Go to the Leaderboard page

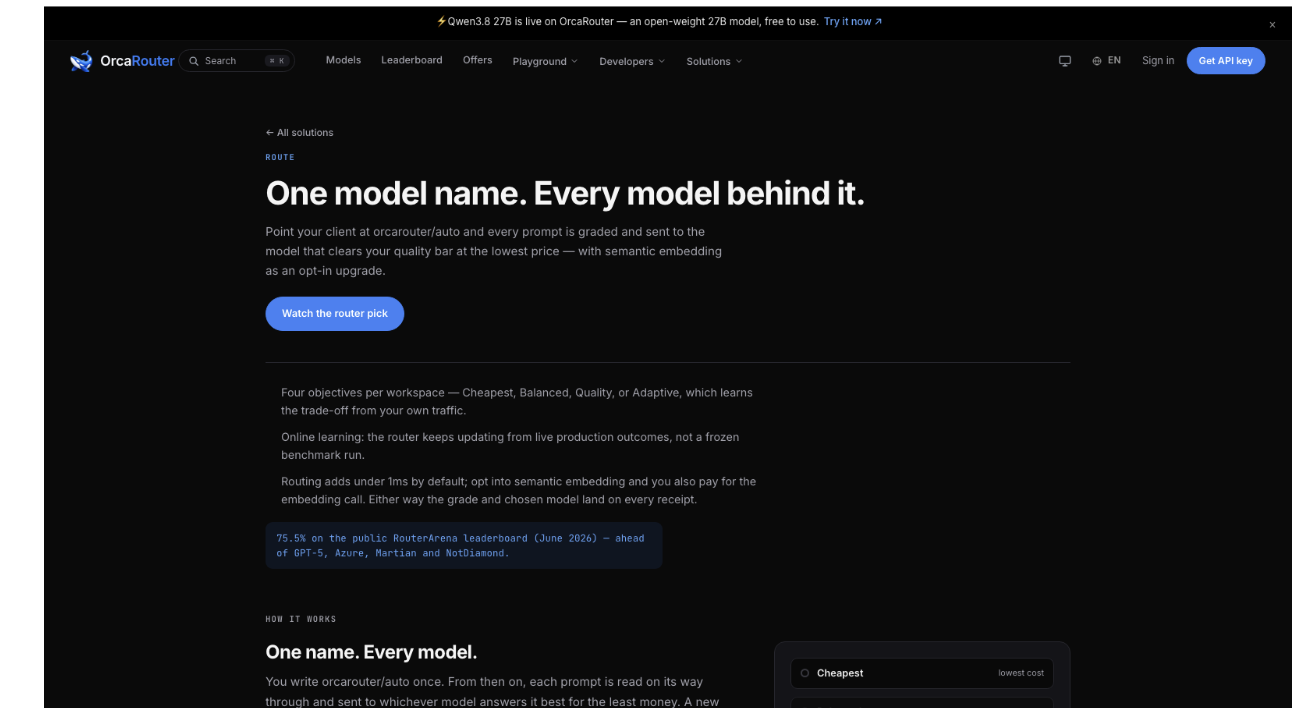point(412,60)
